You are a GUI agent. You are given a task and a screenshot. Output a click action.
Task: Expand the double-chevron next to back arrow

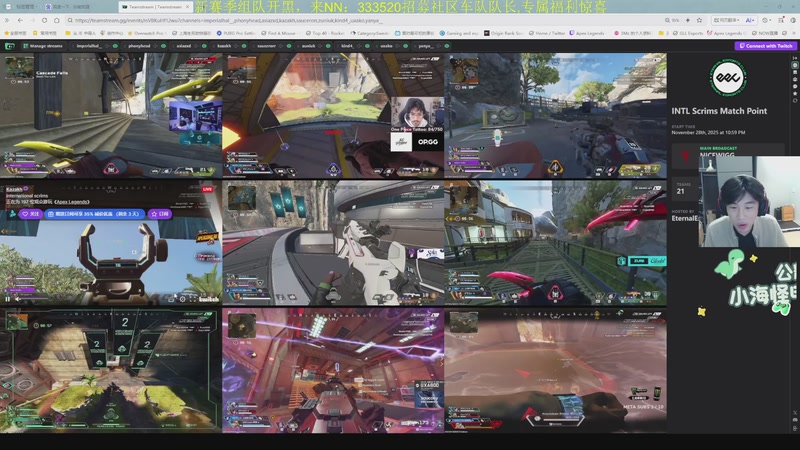(7, 20)
